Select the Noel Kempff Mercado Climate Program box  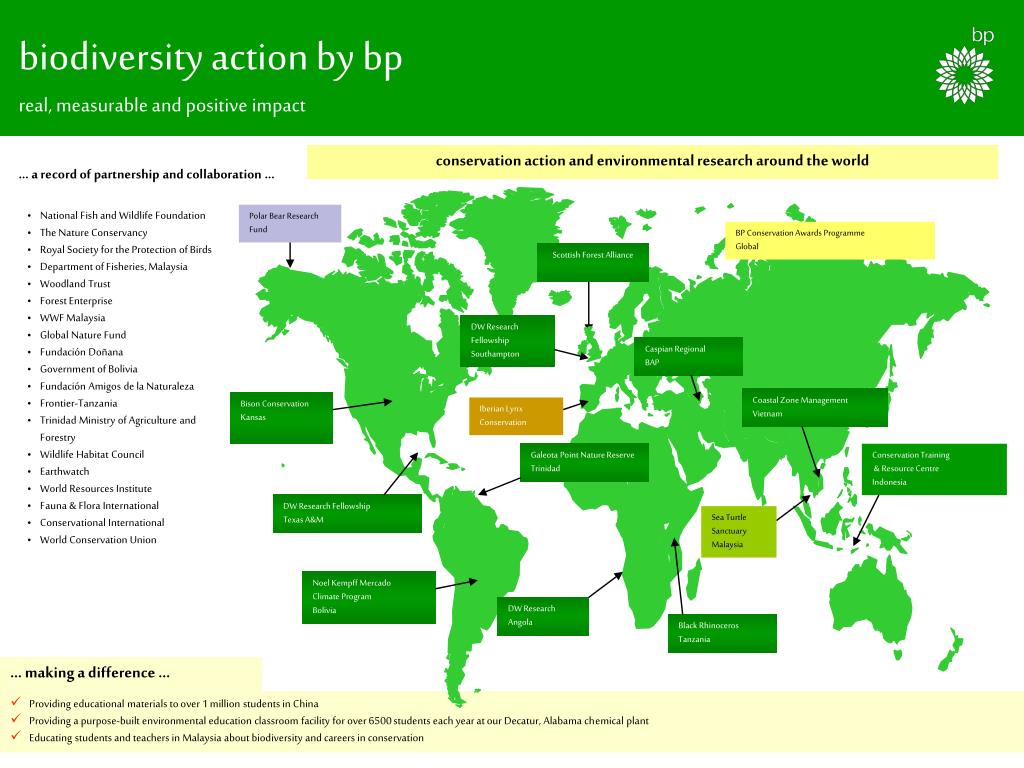[369, 597]
